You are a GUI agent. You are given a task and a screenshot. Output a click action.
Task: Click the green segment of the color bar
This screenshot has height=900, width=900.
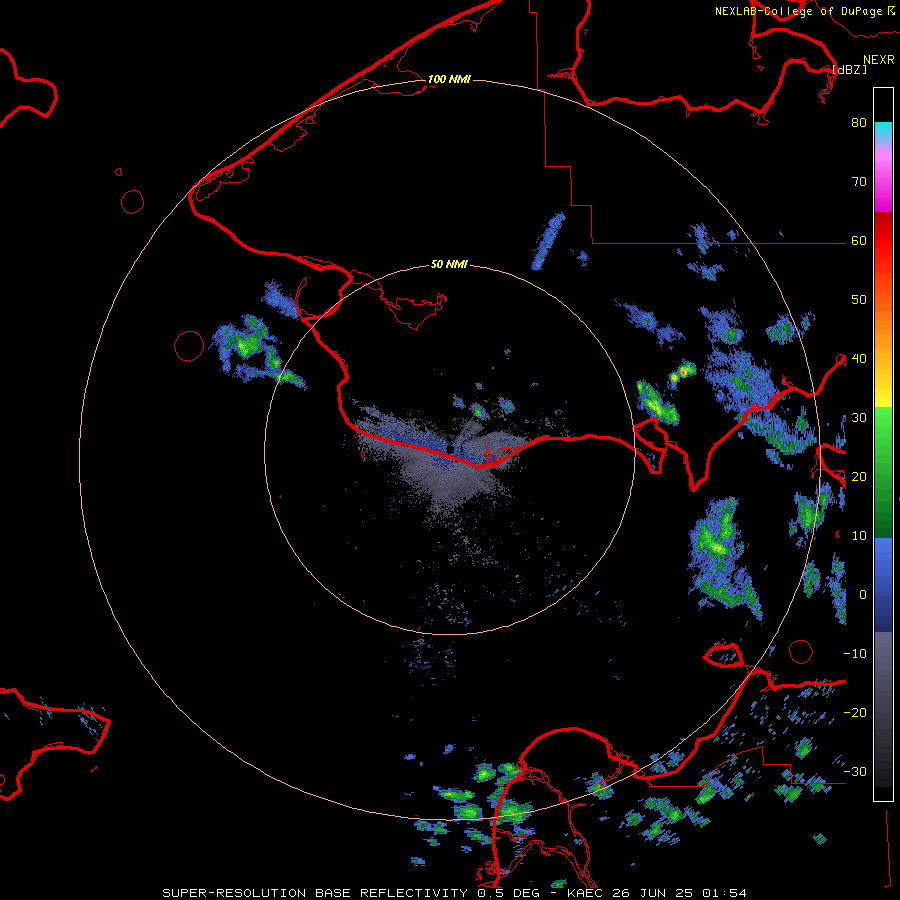[883, 472]
